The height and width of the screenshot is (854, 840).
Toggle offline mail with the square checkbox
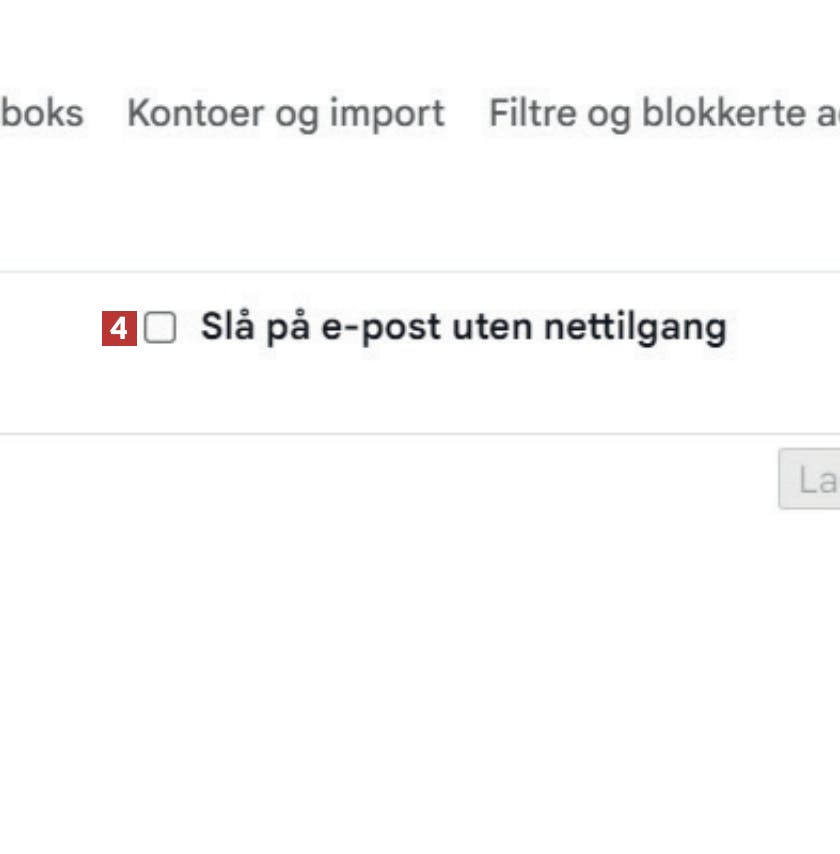tap(160, 327)
